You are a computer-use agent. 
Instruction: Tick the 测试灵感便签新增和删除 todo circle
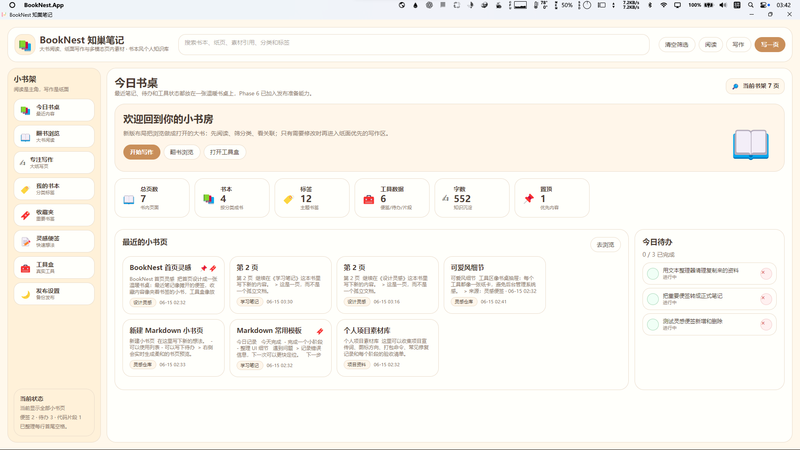[653, 324]
